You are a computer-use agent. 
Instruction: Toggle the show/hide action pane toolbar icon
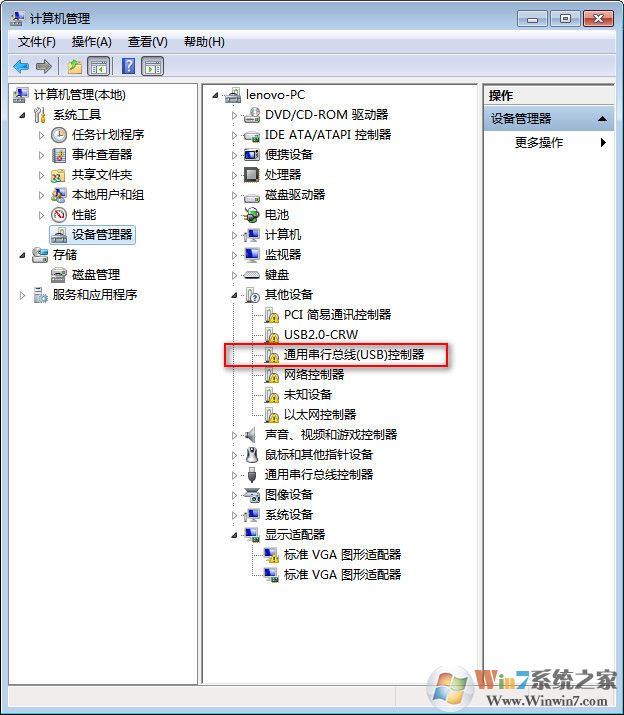click(x=152, y=67)
